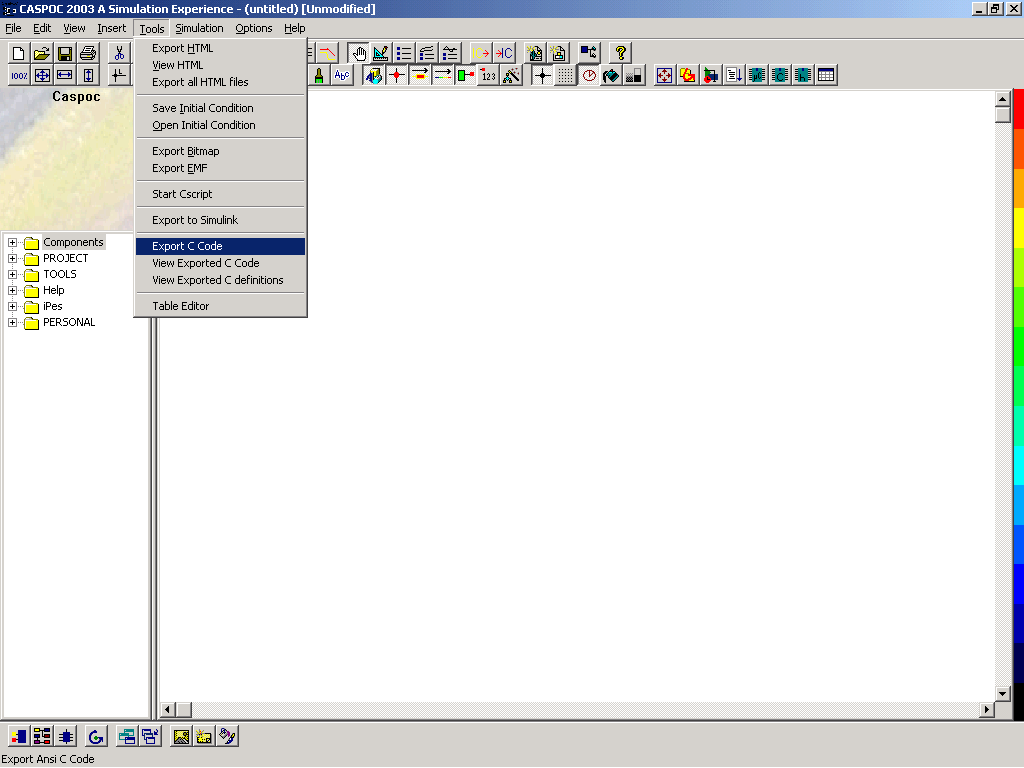Click the 123 numbering icon
Screen dimensions: 1024x768
tap(488, 76)
